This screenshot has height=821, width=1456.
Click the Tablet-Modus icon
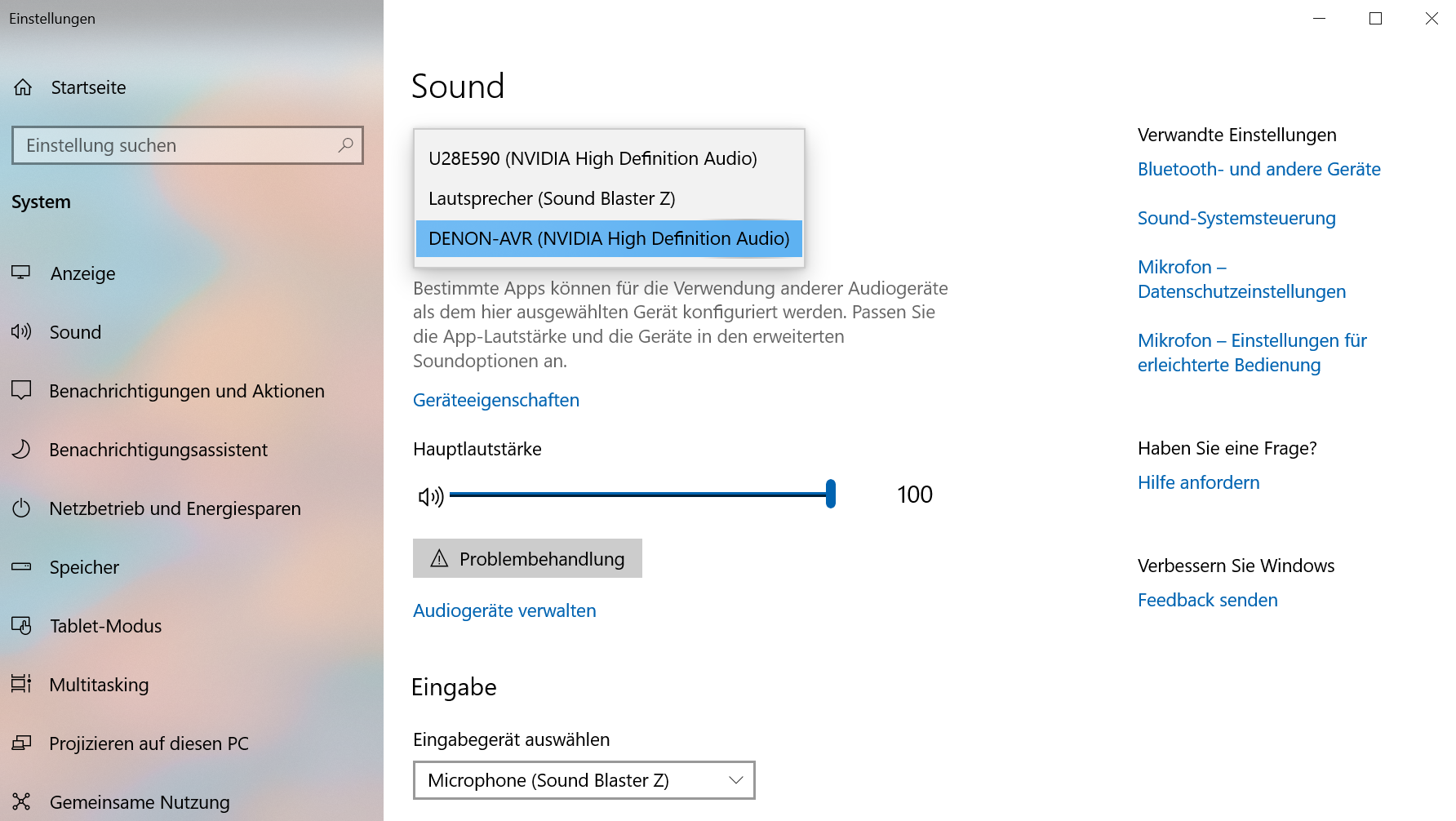point(21,625)
